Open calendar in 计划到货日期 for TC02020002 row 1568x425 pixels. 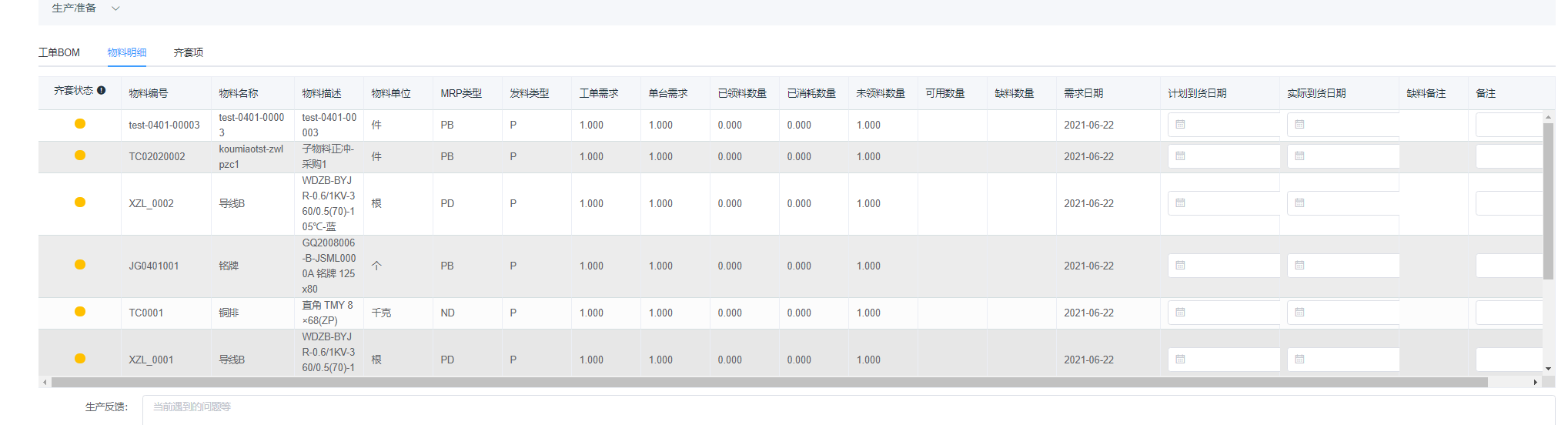click(x=1180, y=156)
